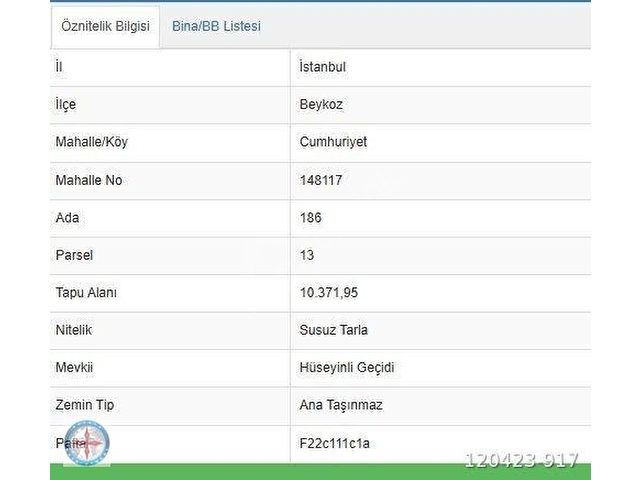
Task: Click the Susuz Tarla value
Action: point(333,330)
